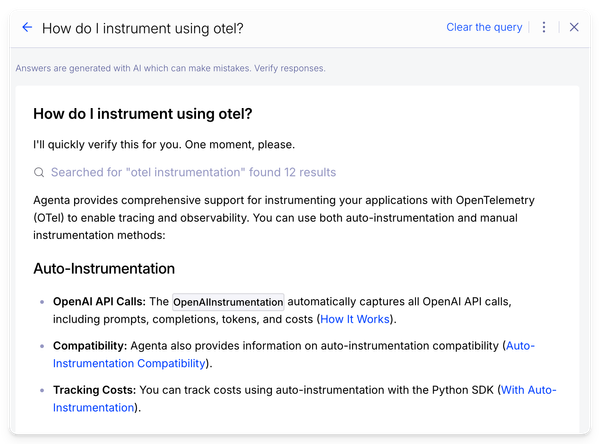Viewport: 600px width, 444px height.
Task: Open the three-dot more options menu
Action: [x=544, y=28]
